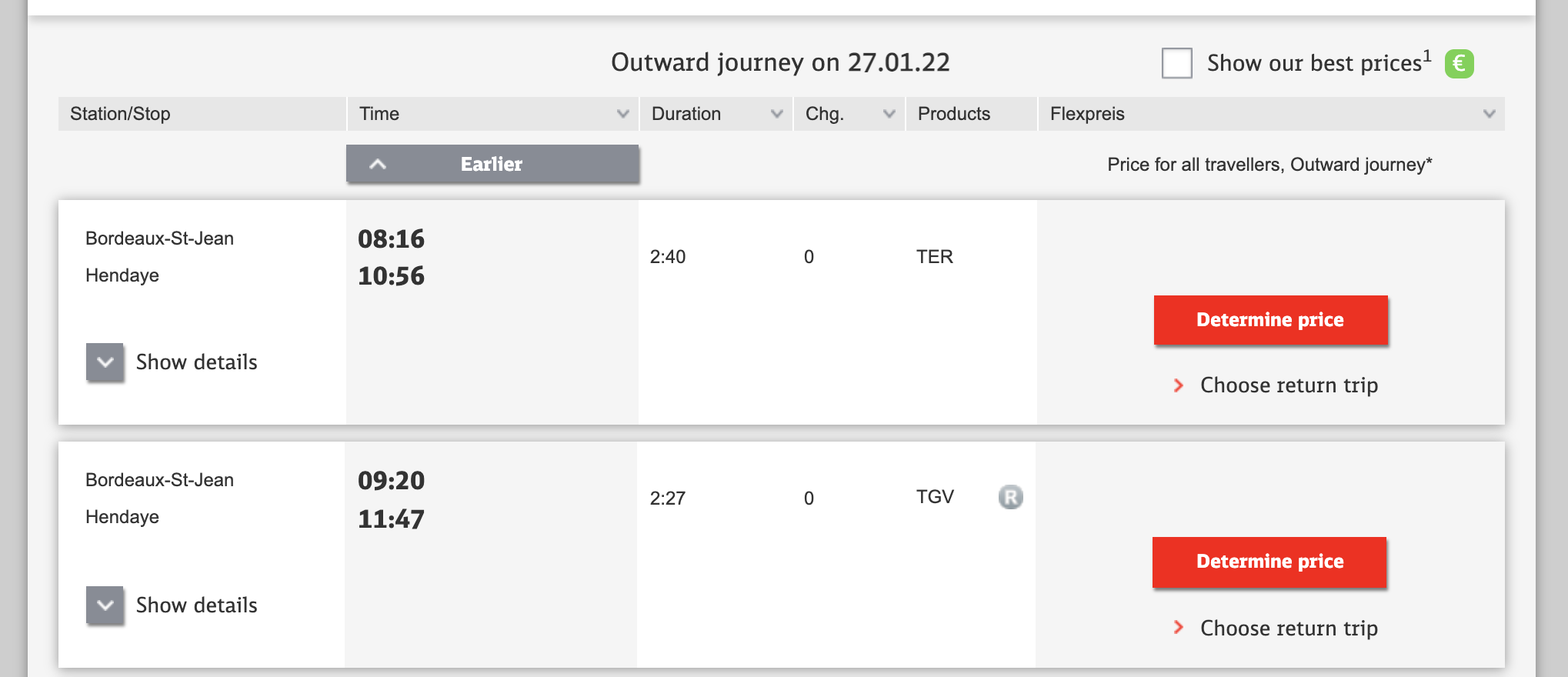
Task: Determine price for the TGV connection
Action: [1269, 562]
